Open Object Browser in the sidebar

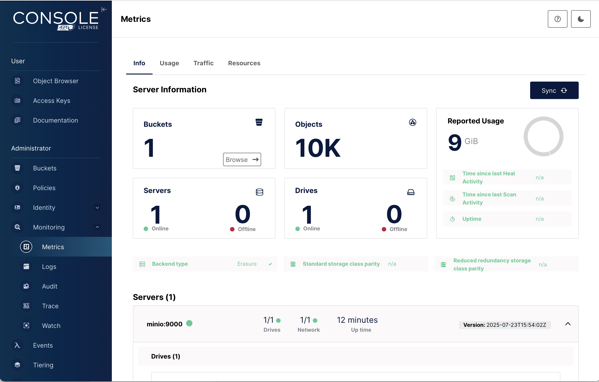(x=56, y=81)
